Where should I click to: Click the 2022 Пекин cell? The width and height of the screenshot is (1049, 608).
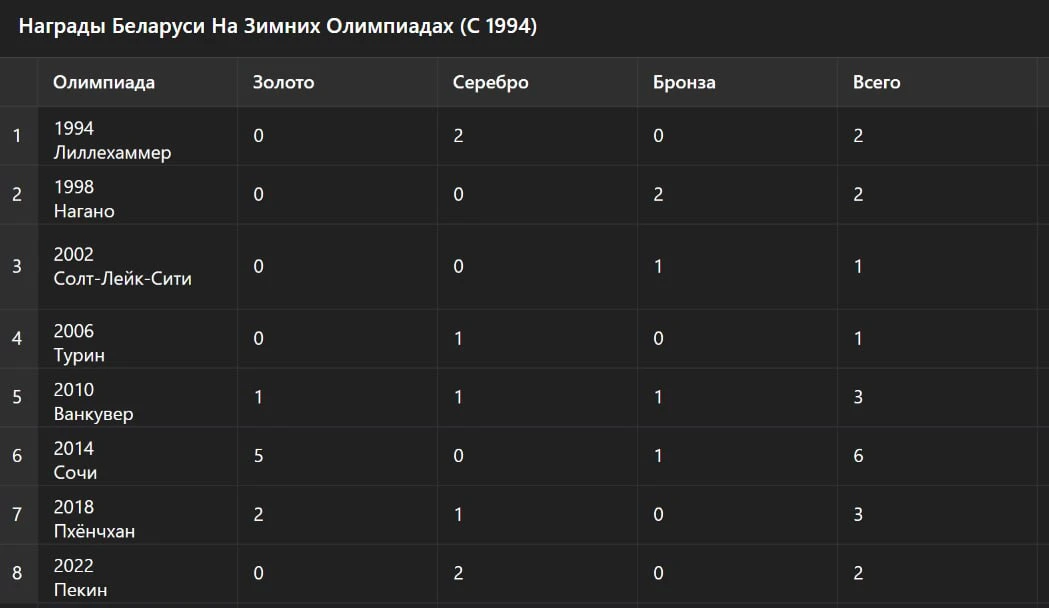(80, 578)
